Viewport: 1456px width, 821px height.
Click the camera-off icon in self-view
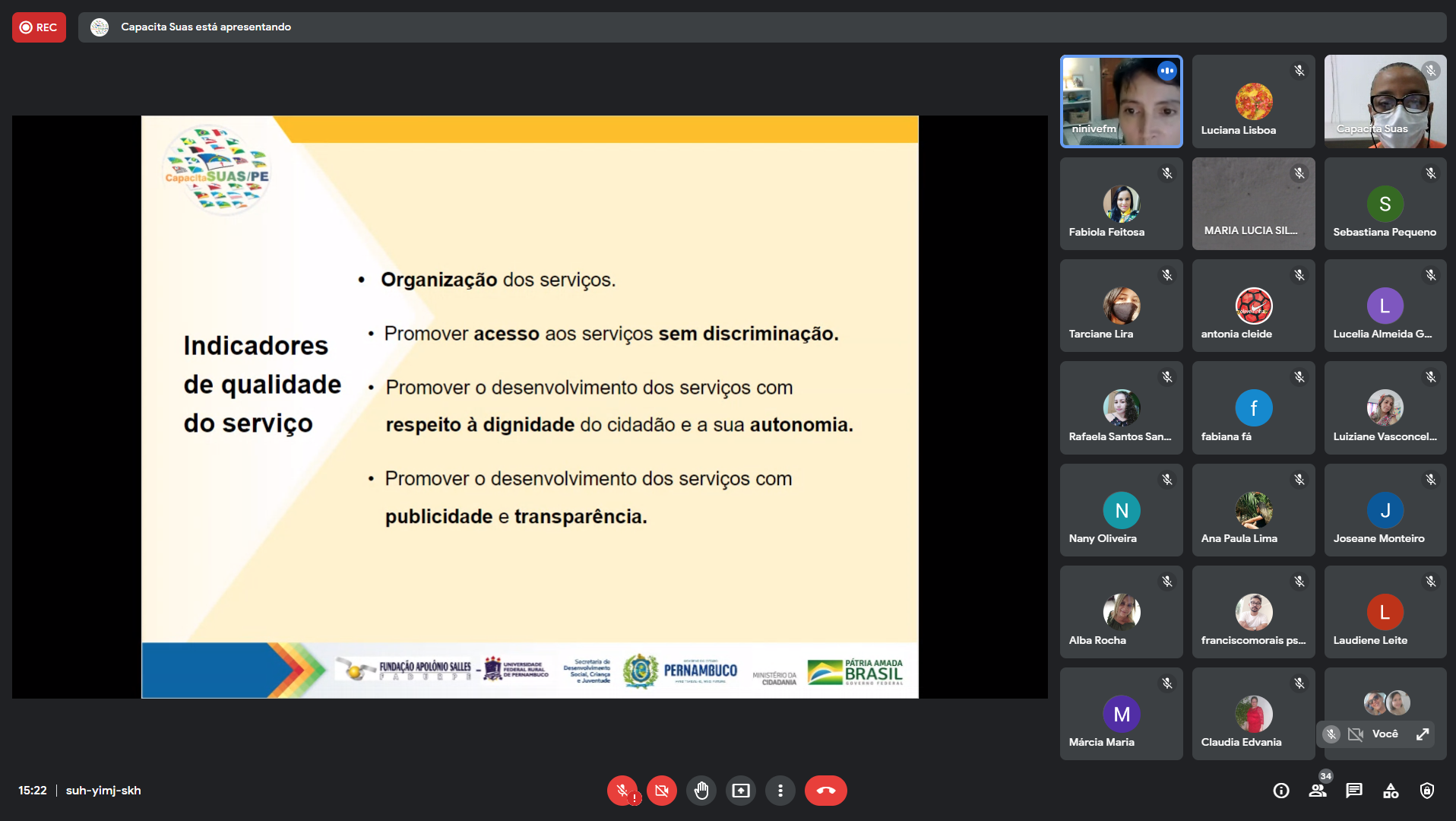[x=1355, y=734]
